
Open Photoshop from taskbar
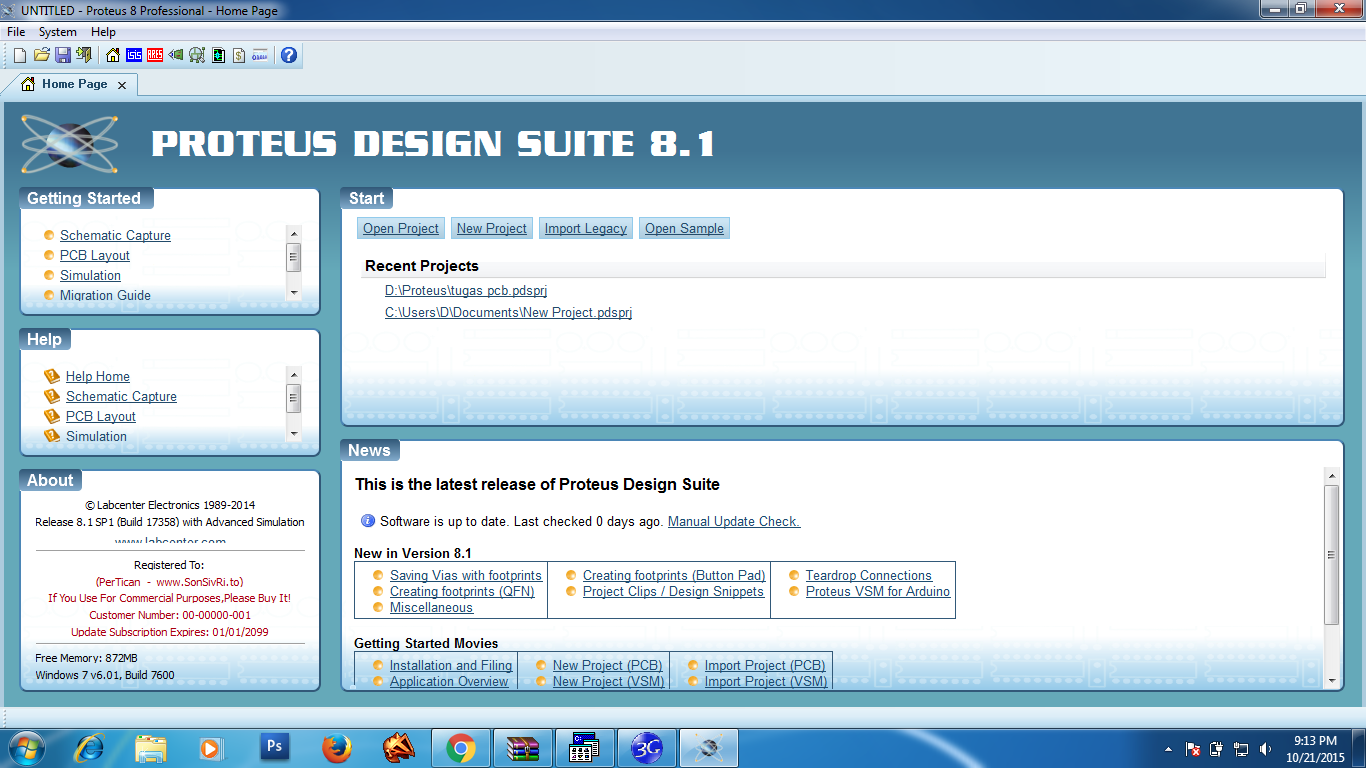274,748
